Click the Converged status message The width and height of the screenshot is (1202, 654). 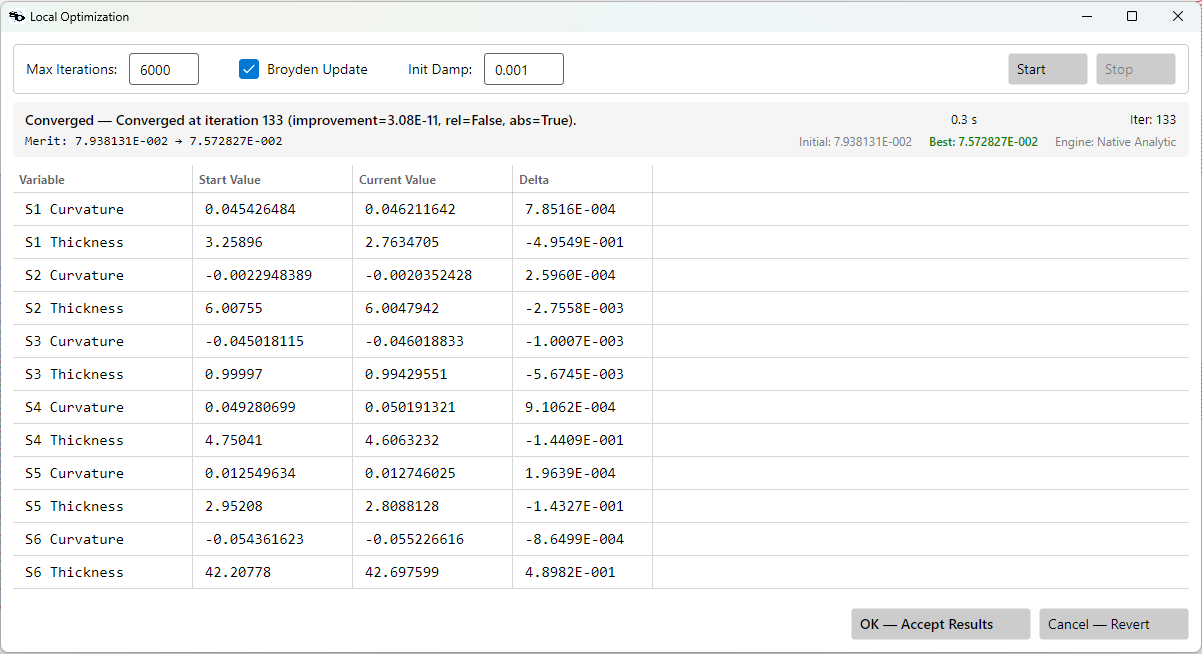(x=300, y=120)
